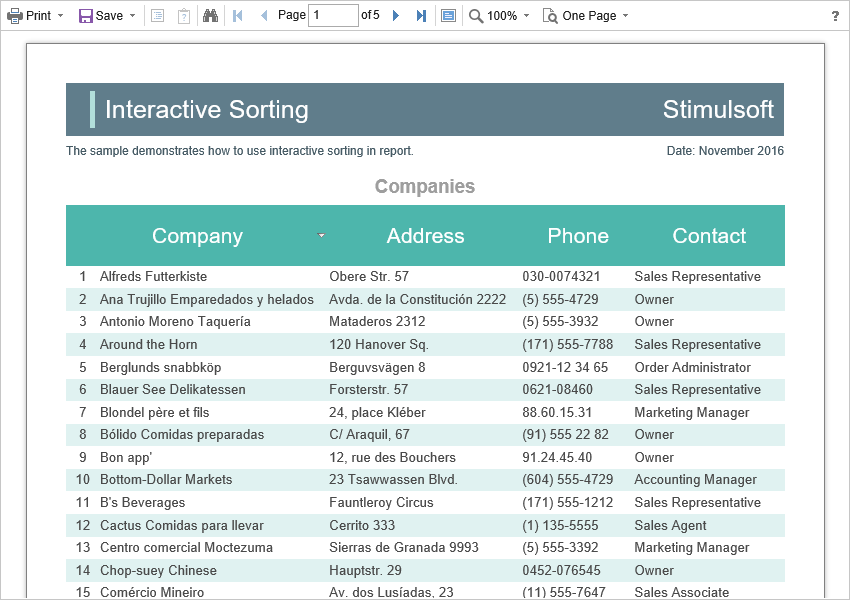Viewport: 850px width, 600px height.
Task: Go to the next page arrow
Action: 396,16
